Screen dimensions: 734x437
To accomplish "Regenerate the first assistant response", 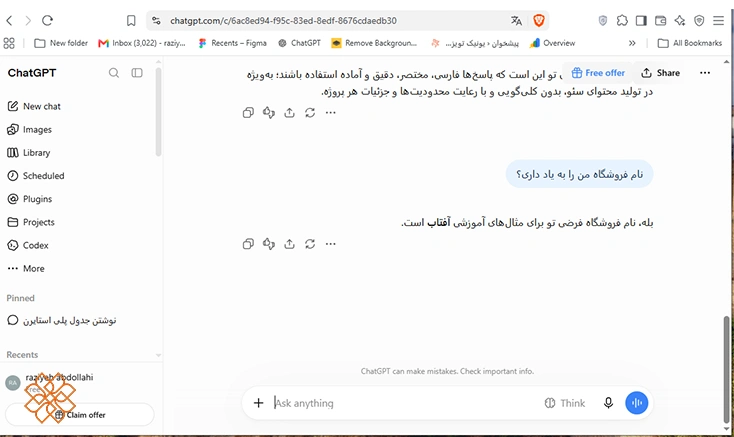I will (x=310, y=113).
